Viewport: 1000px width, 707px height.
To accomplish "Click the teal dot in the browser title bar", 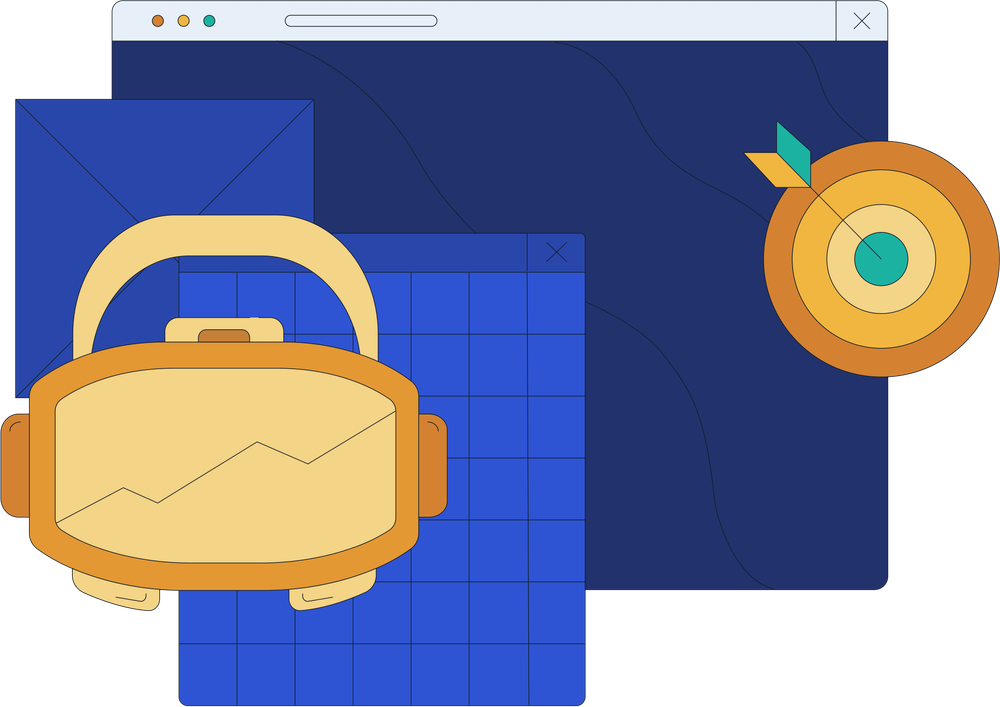I will [x=209, y=21].
